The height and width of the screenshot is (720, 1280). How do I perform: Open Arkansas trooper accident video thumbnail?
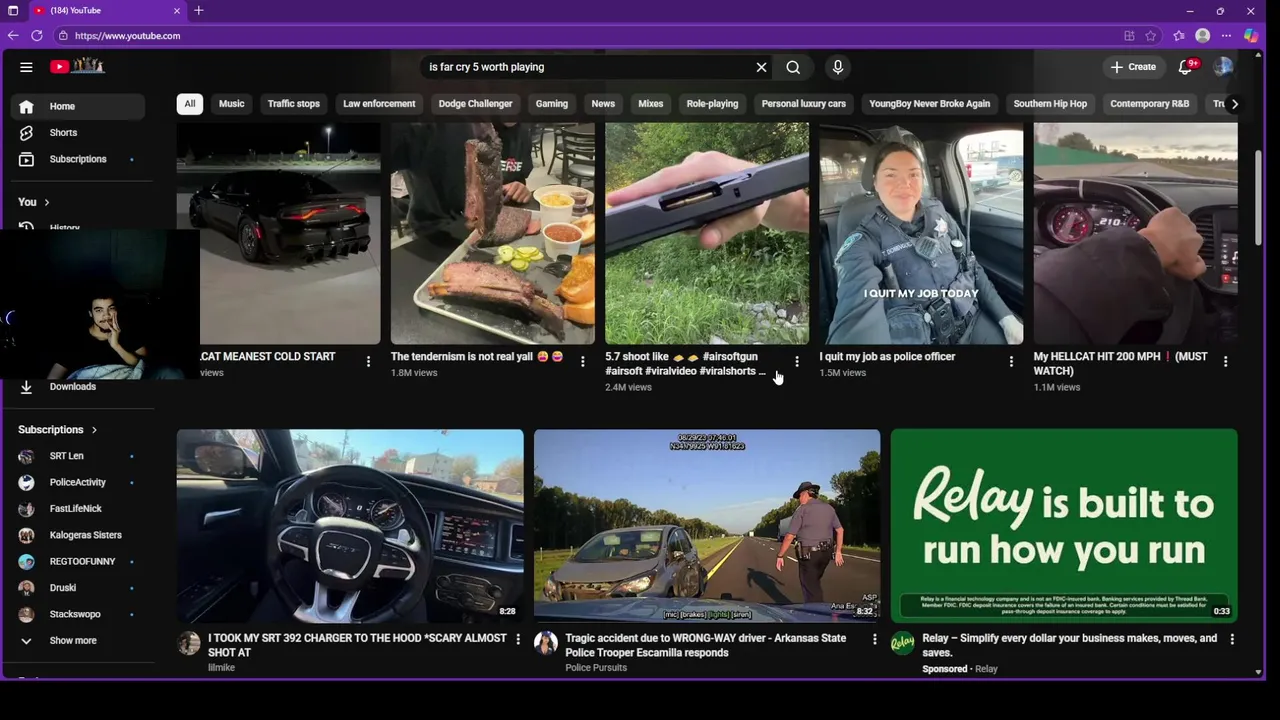click(x=707, y=526)
